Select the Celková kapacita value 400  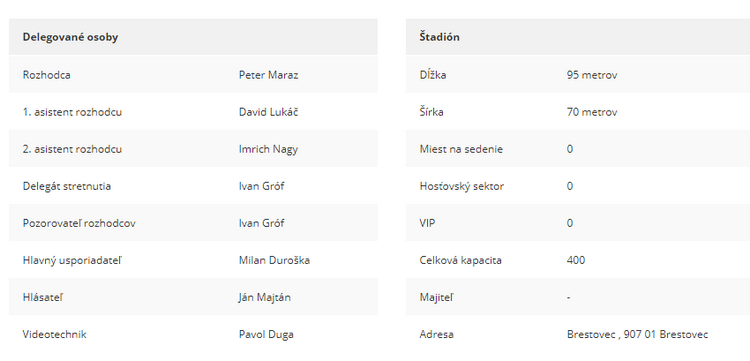click(x=576, y=260)
